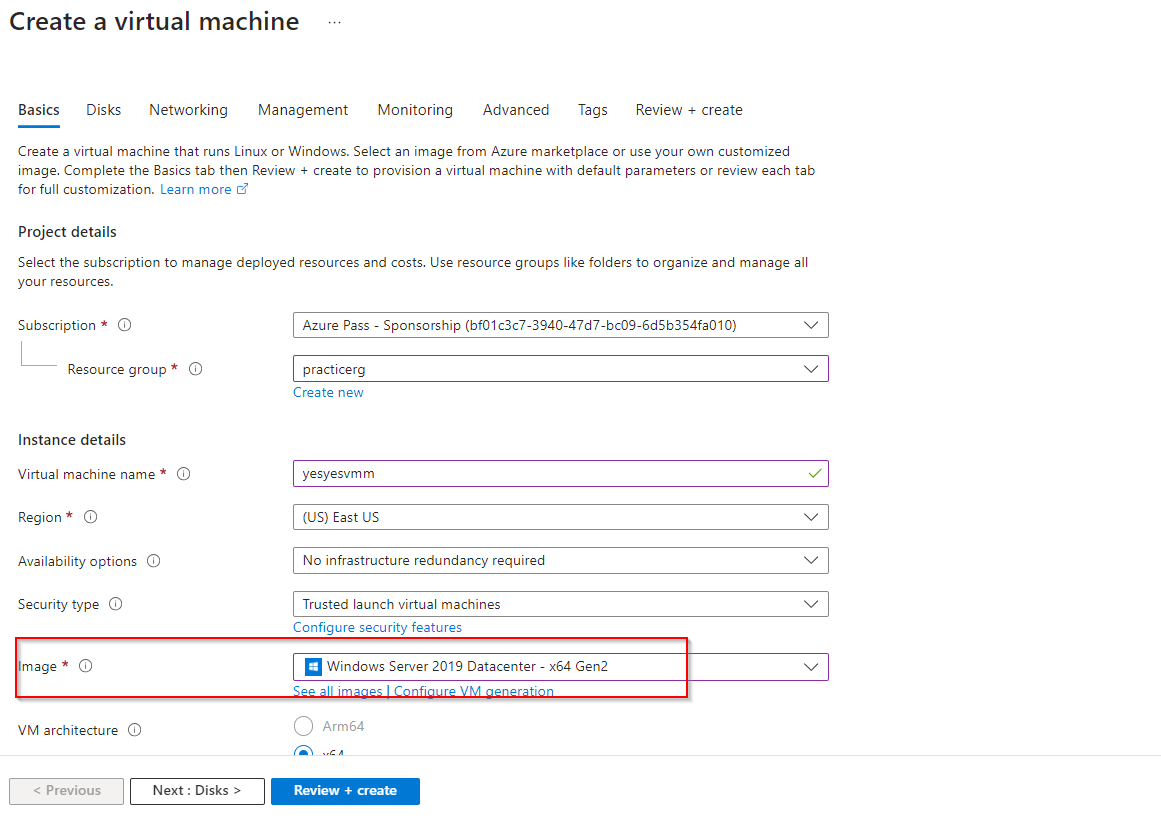1161x816 pixels.
Task: Click the See all images link
Action: pyautogui.click(x=337, y=691)
